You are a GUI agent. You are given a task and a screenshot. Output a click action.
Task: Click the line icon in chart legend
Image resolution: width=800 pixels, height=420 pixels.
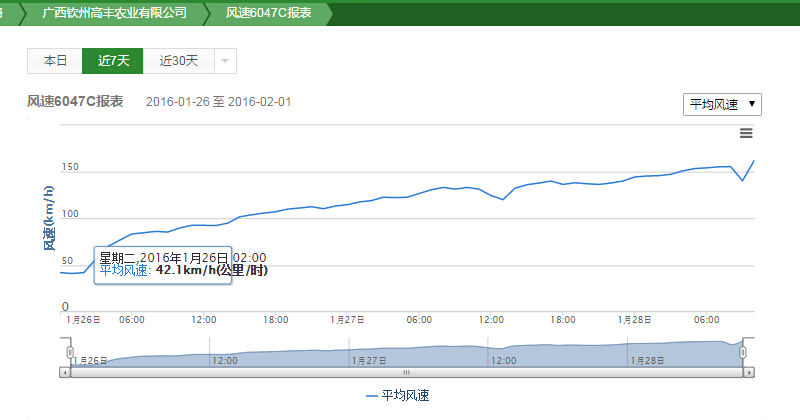coord(372,396)
